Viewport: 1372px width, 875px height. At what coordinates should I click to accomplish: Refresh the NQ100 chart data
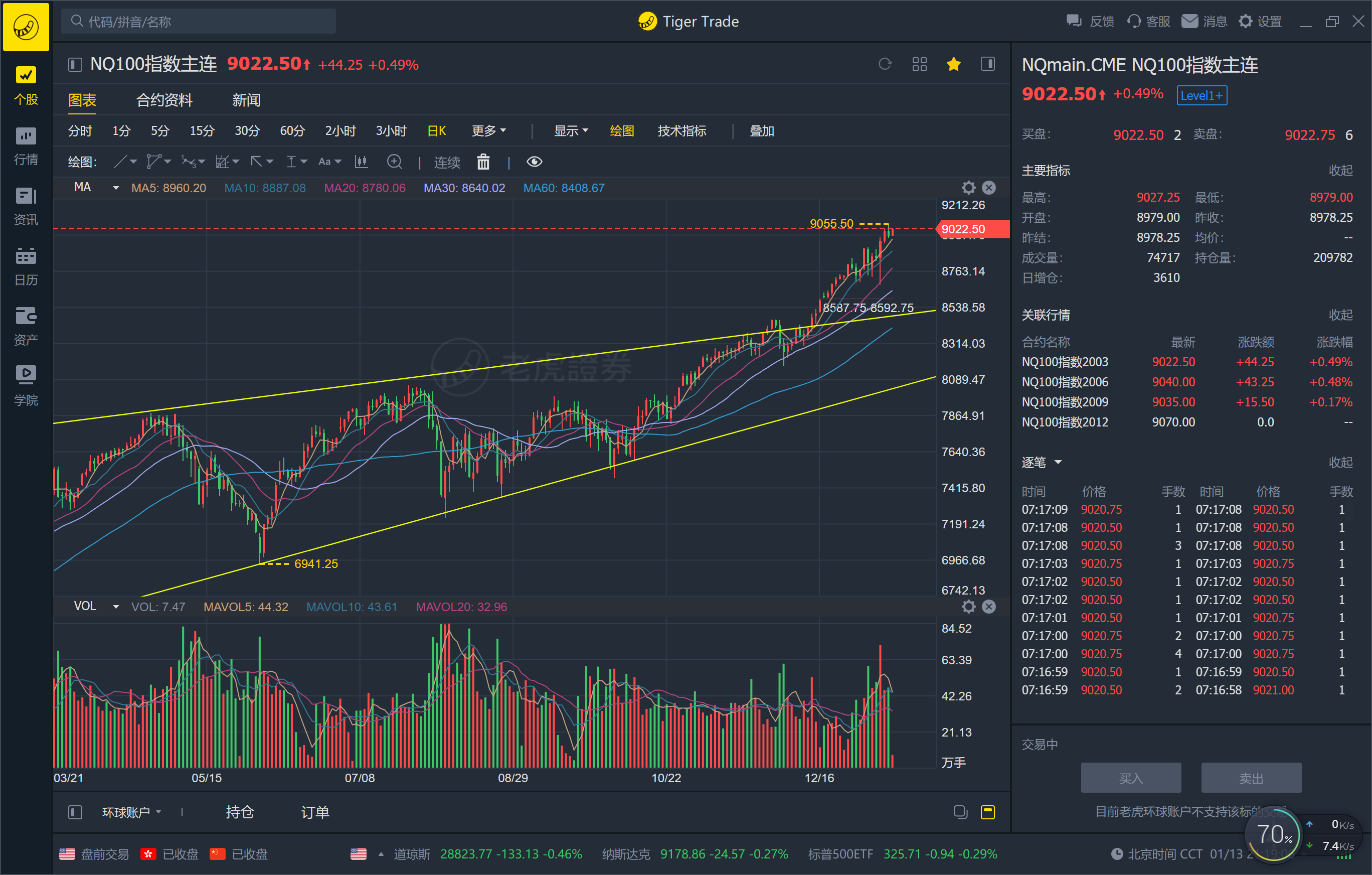[x=885, y=64]
